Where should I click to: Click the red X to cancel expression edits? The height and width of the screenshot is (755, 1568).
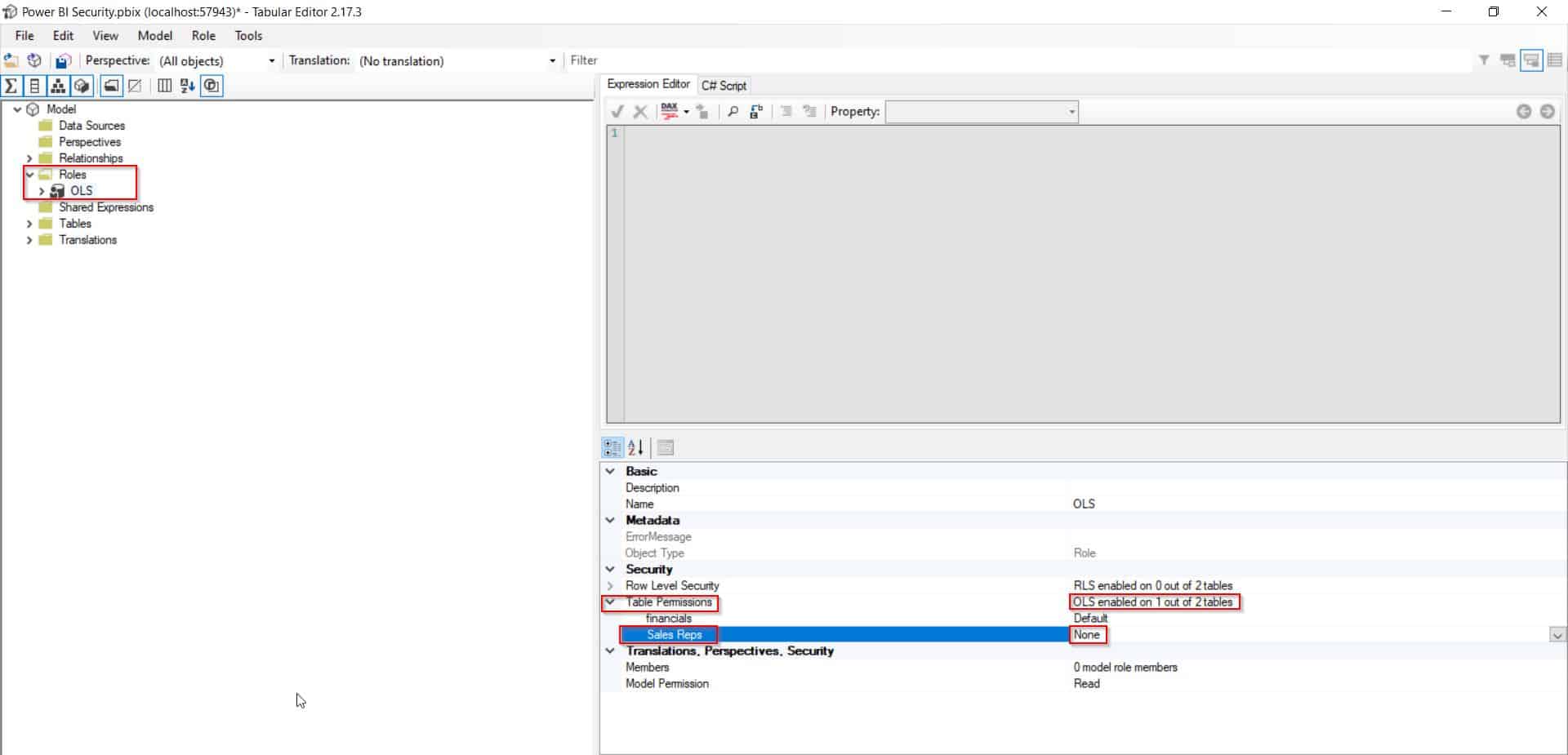[x=641, y=112]
